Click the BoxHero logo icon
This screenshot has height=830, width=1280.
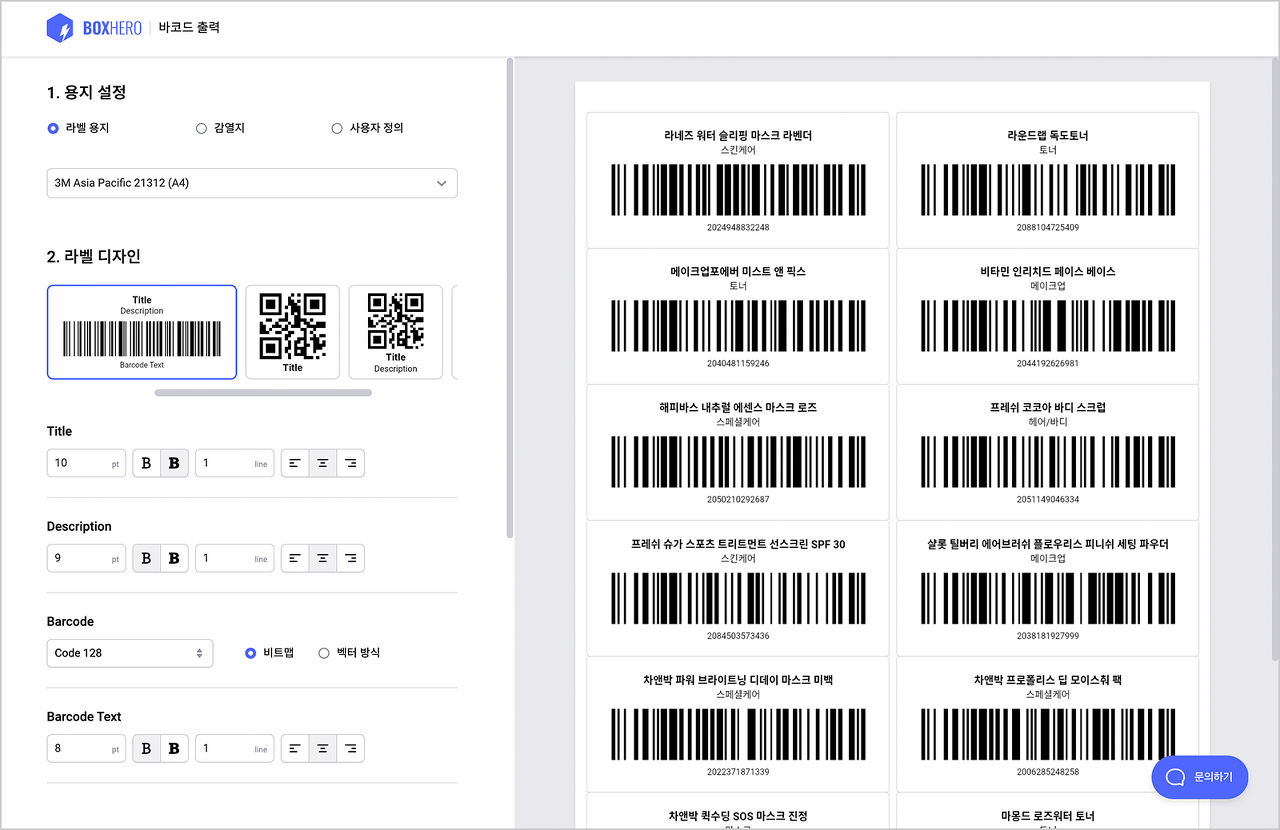[60, 28]
